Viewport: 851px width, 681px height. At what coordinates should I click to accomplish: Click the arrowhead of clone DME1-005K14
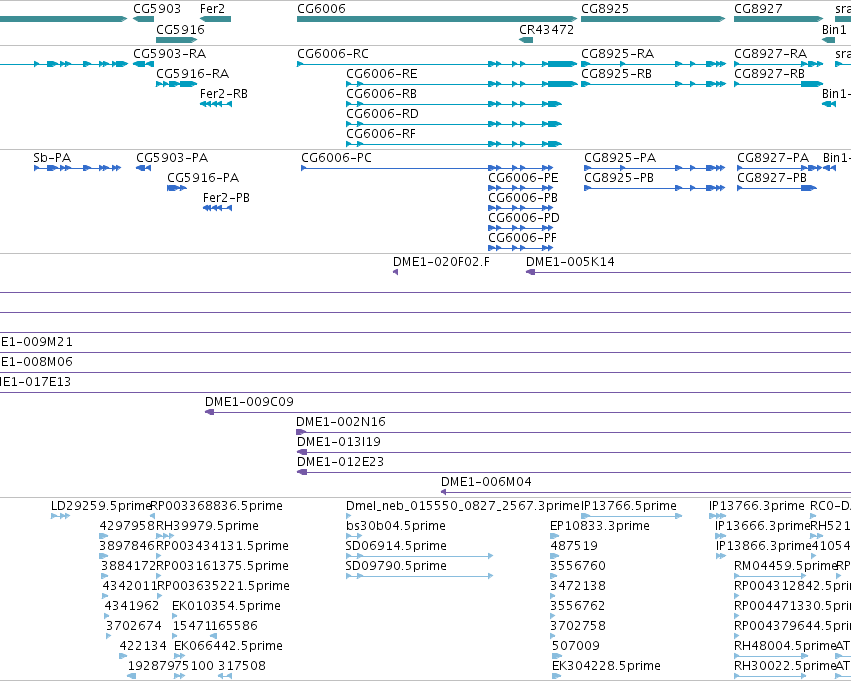531,272
